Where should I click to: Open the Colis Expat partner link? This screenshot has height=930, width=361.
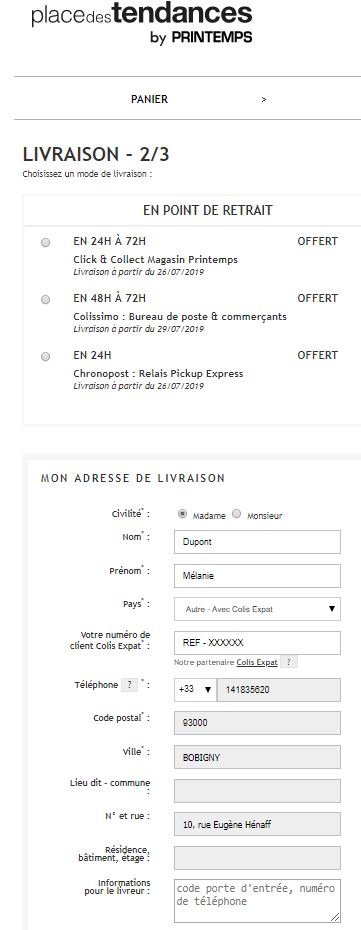pyautogui.click(x=257, y=663)
